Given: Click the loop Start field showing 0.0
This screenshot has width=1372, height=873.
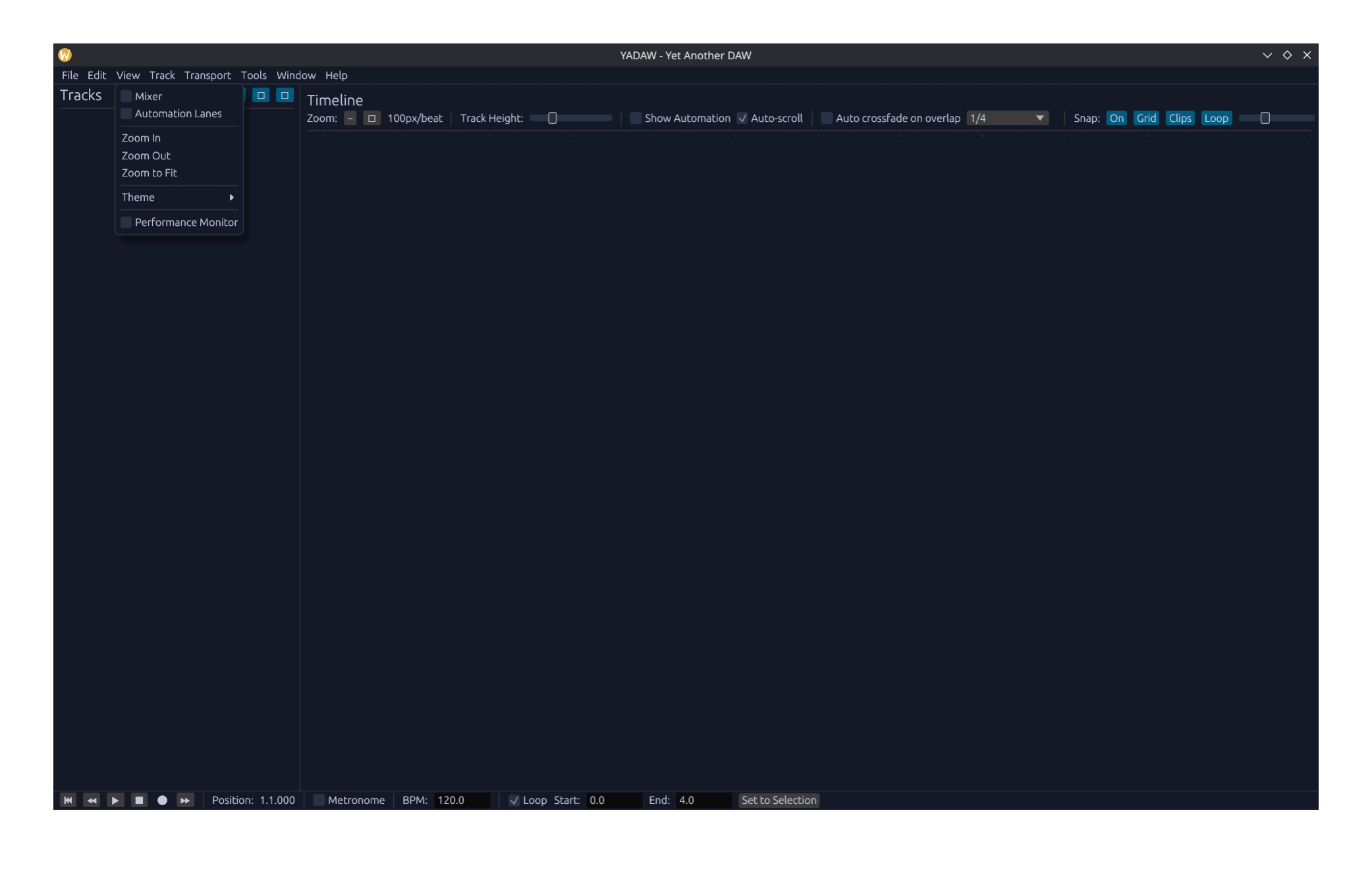Looking at the screenshot, I should (x=614, y=800).
